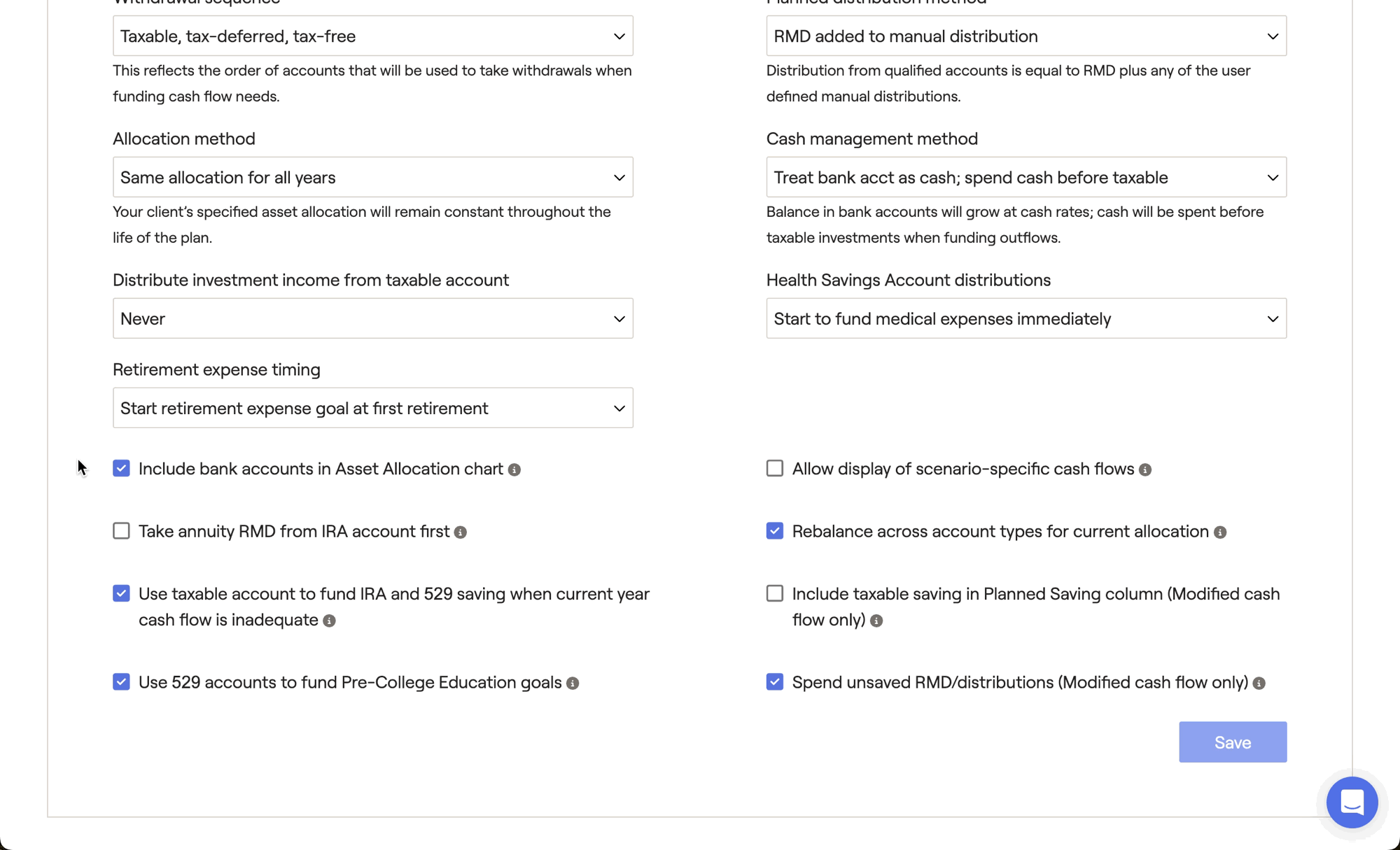Open info icon for 529 Pre-College goals
This screenshot has width=1400, height=850.
573,683
